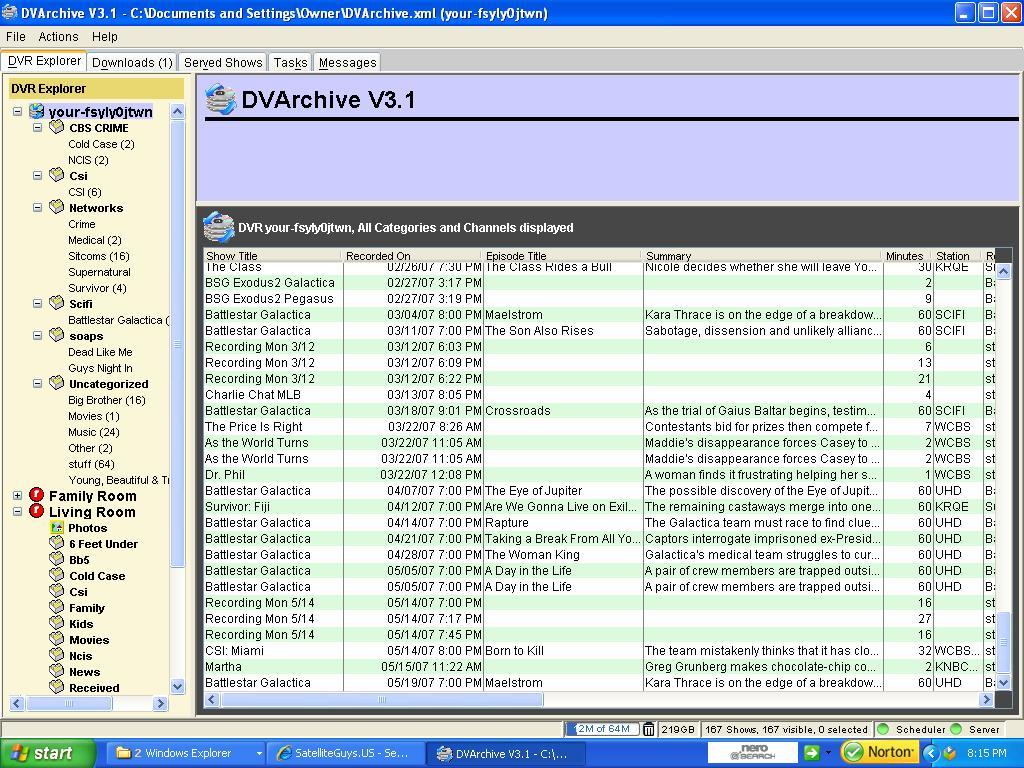Select the Sitcoms (16) tree item
Screen dimensions: 1024x768
click(x=99, y=256)
